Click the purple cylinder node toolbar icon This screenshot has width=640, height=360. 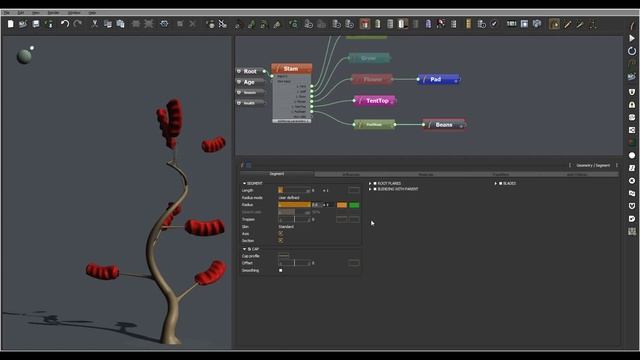click(428, 24)
